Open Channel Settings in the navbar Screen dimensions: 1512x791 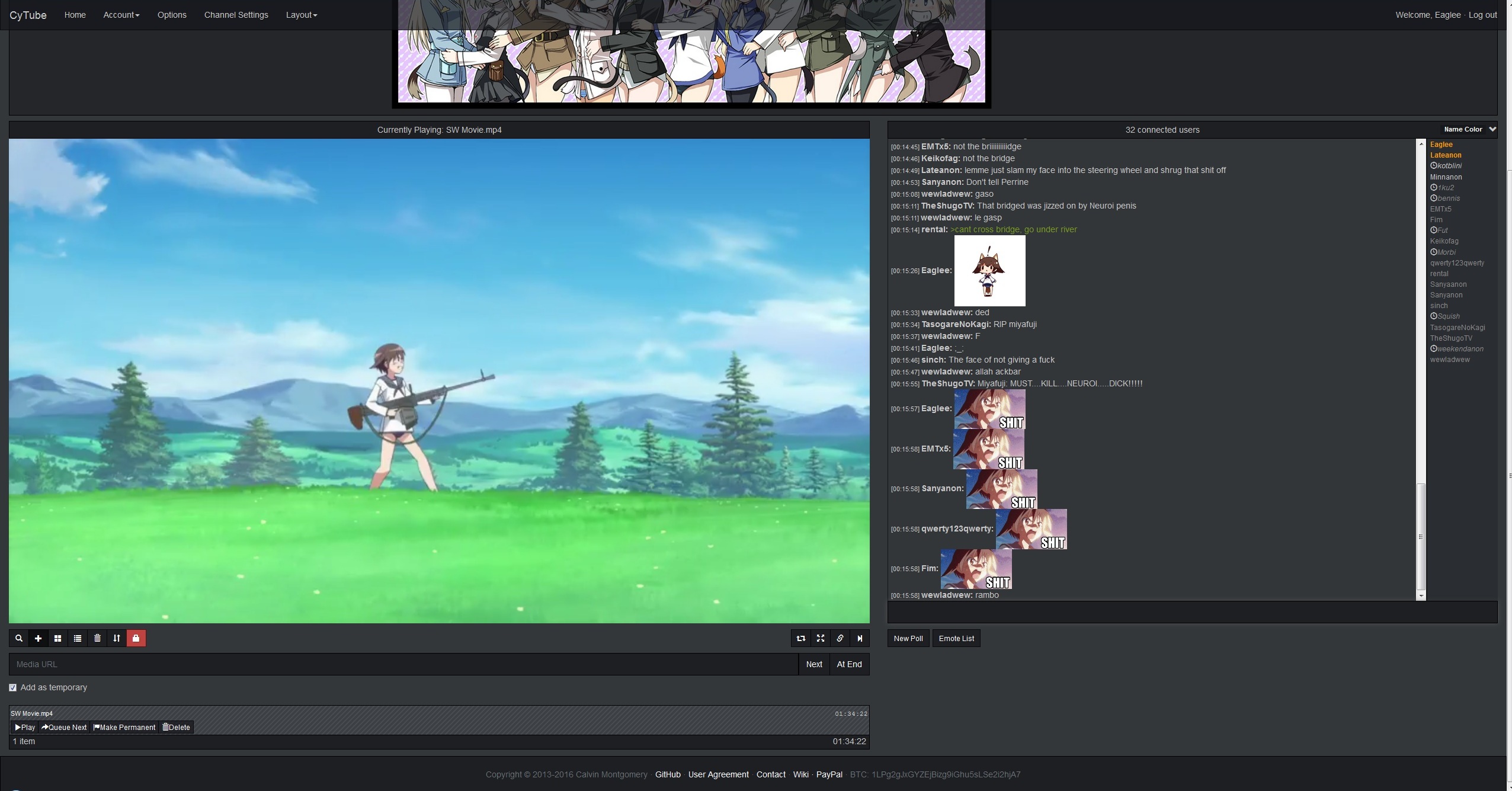click(x=236, y=15)
